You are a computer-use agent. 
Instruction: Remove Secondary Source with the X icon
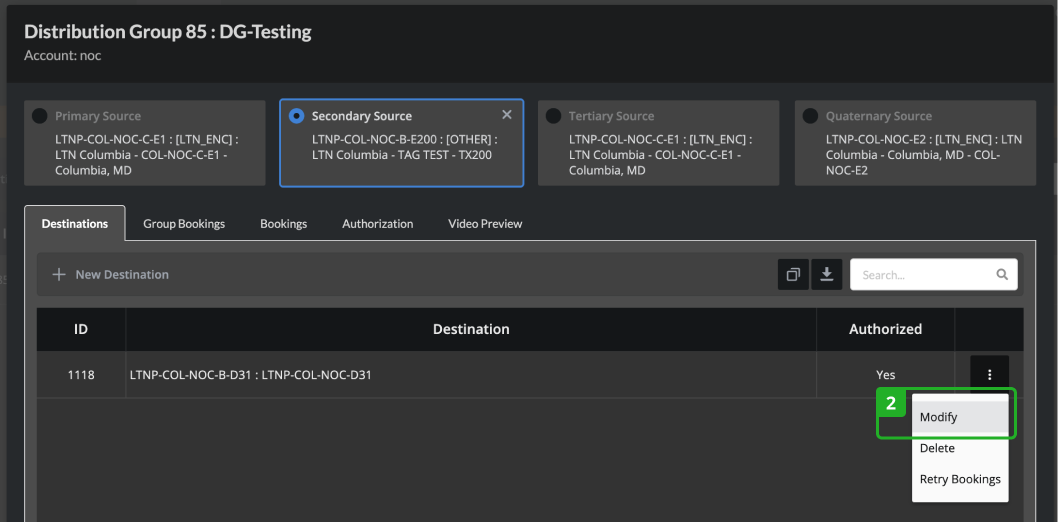[507, 115]
